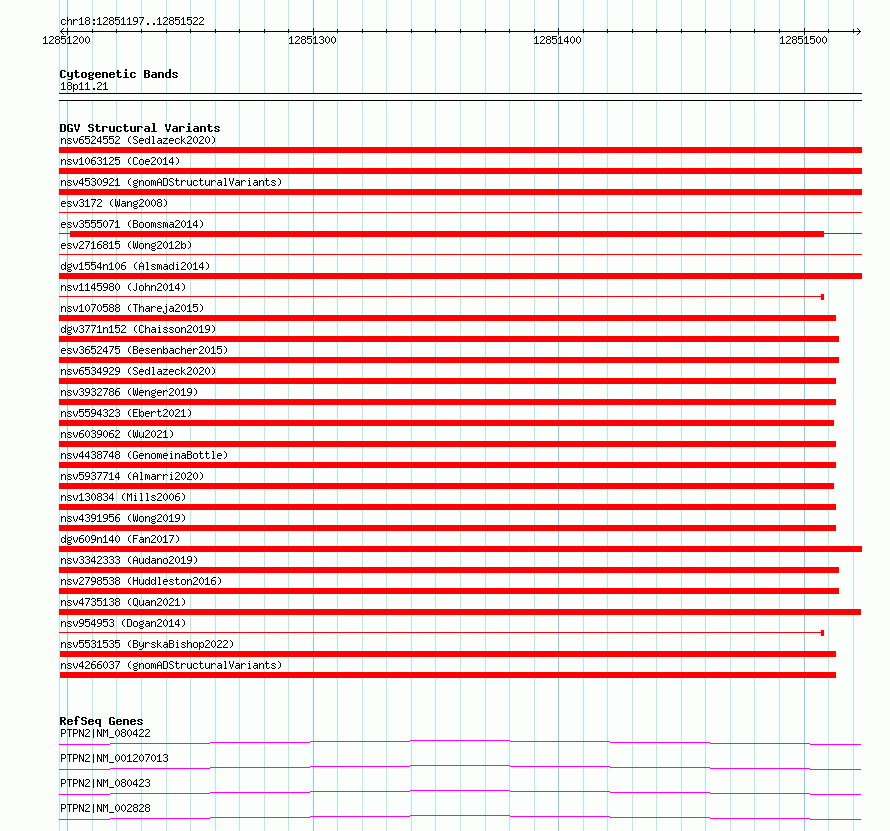
Task: Click ruler position 12851300
Action: click(312, 40)
